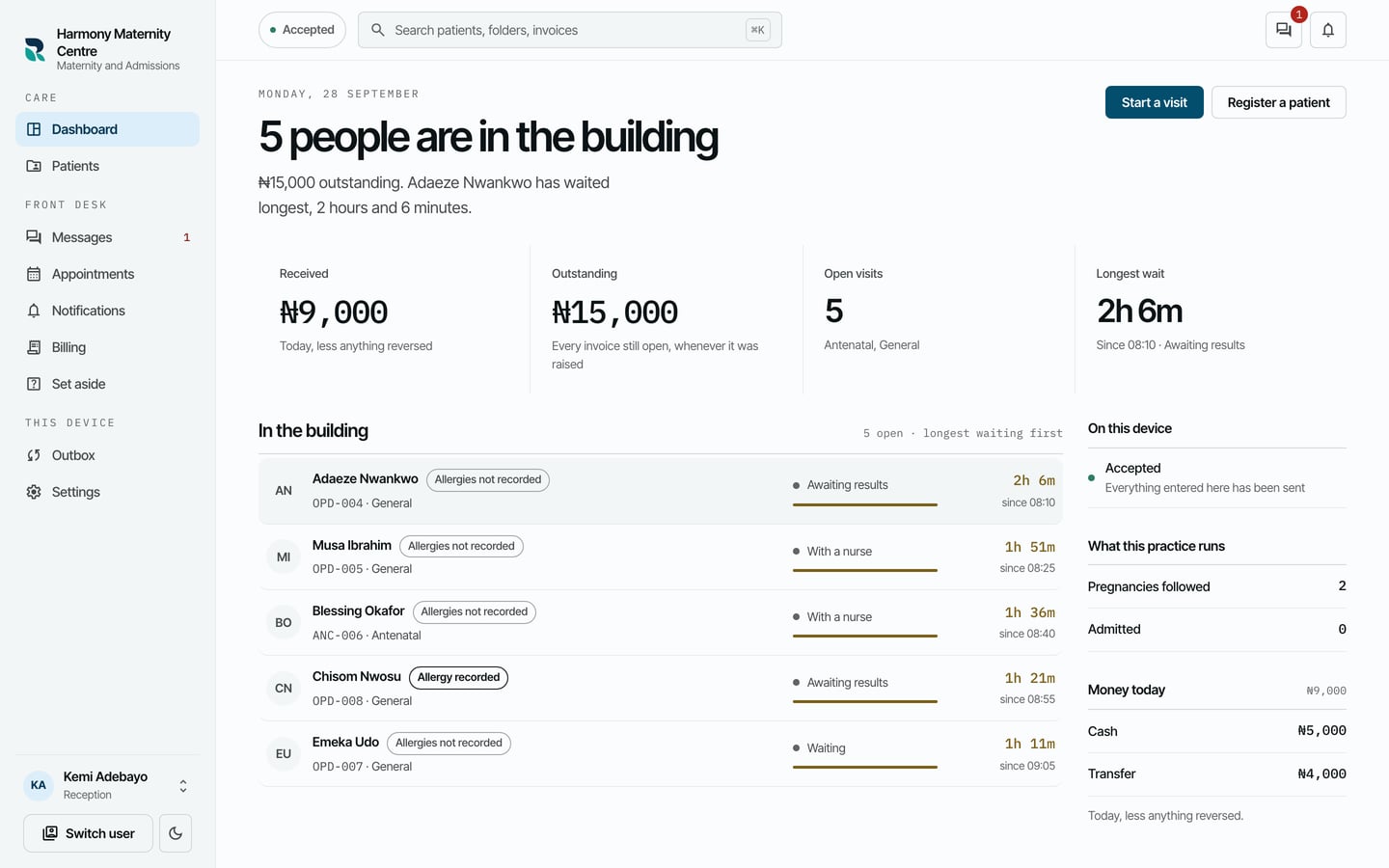
Task: Click the ⌘K shortcut hint
Action: 758,30
